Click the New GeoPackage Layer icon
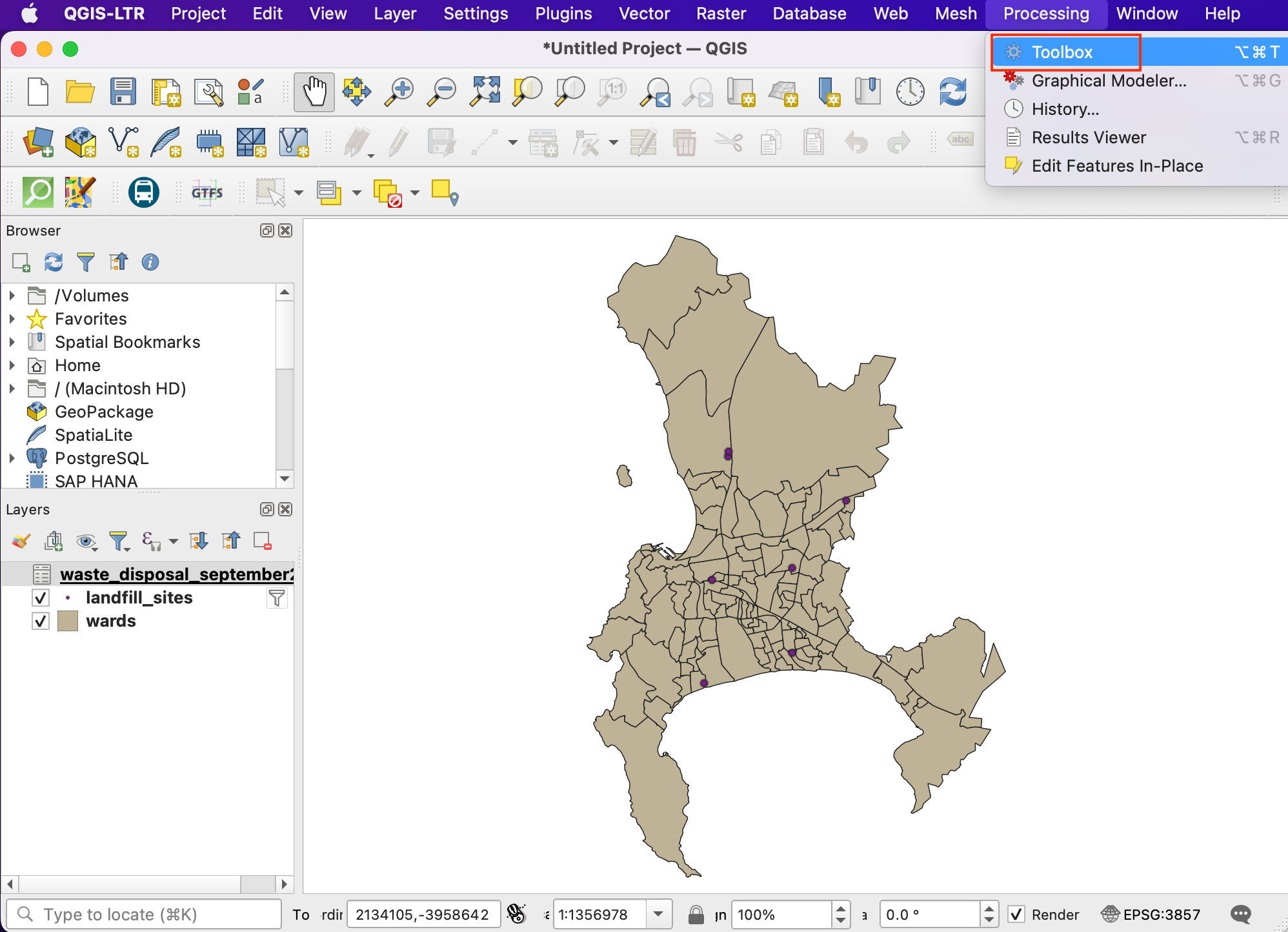 [x=80, y=142]
